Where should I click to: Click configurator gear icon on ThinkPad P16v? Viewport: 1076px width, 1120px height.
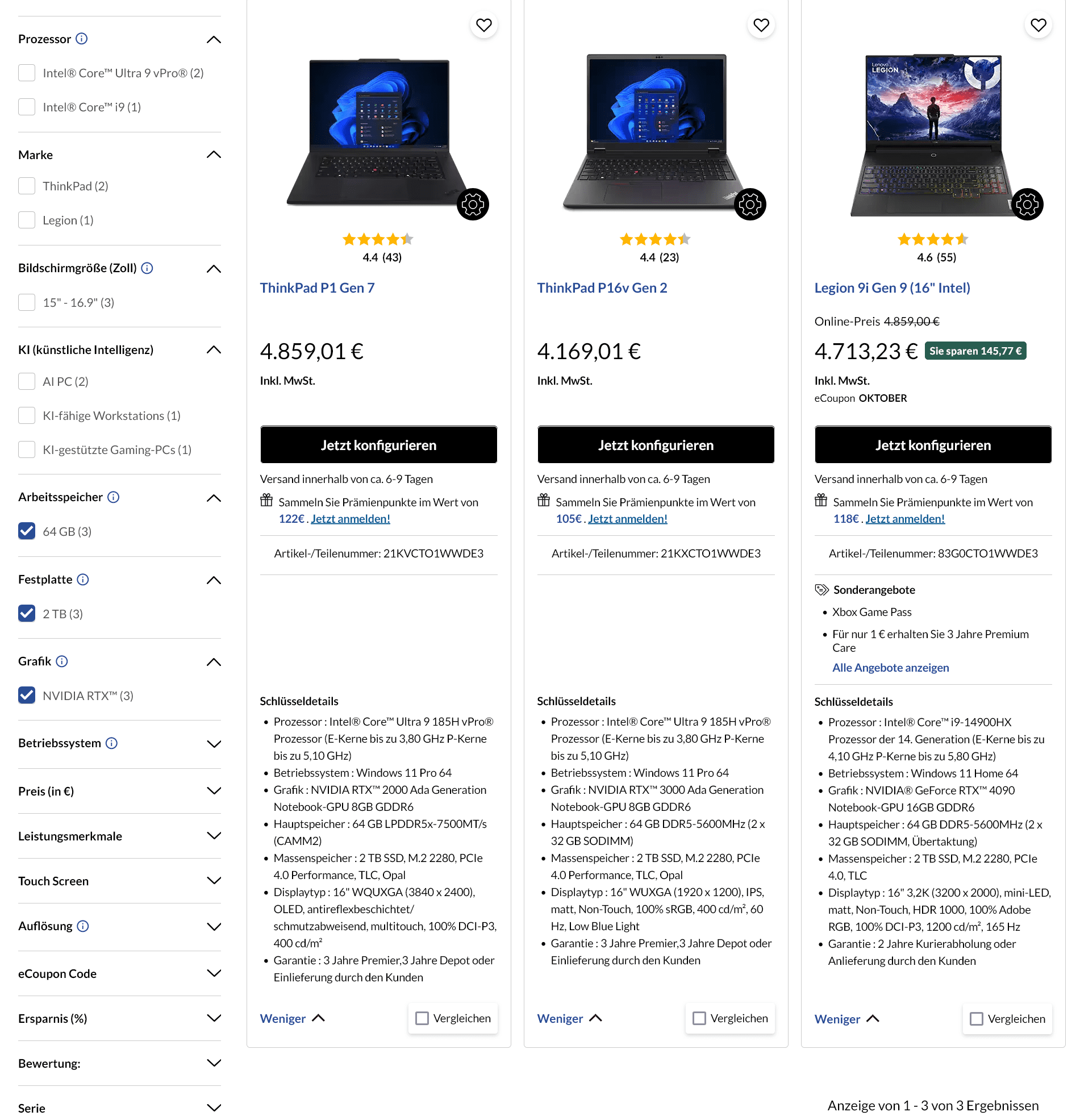750,204
